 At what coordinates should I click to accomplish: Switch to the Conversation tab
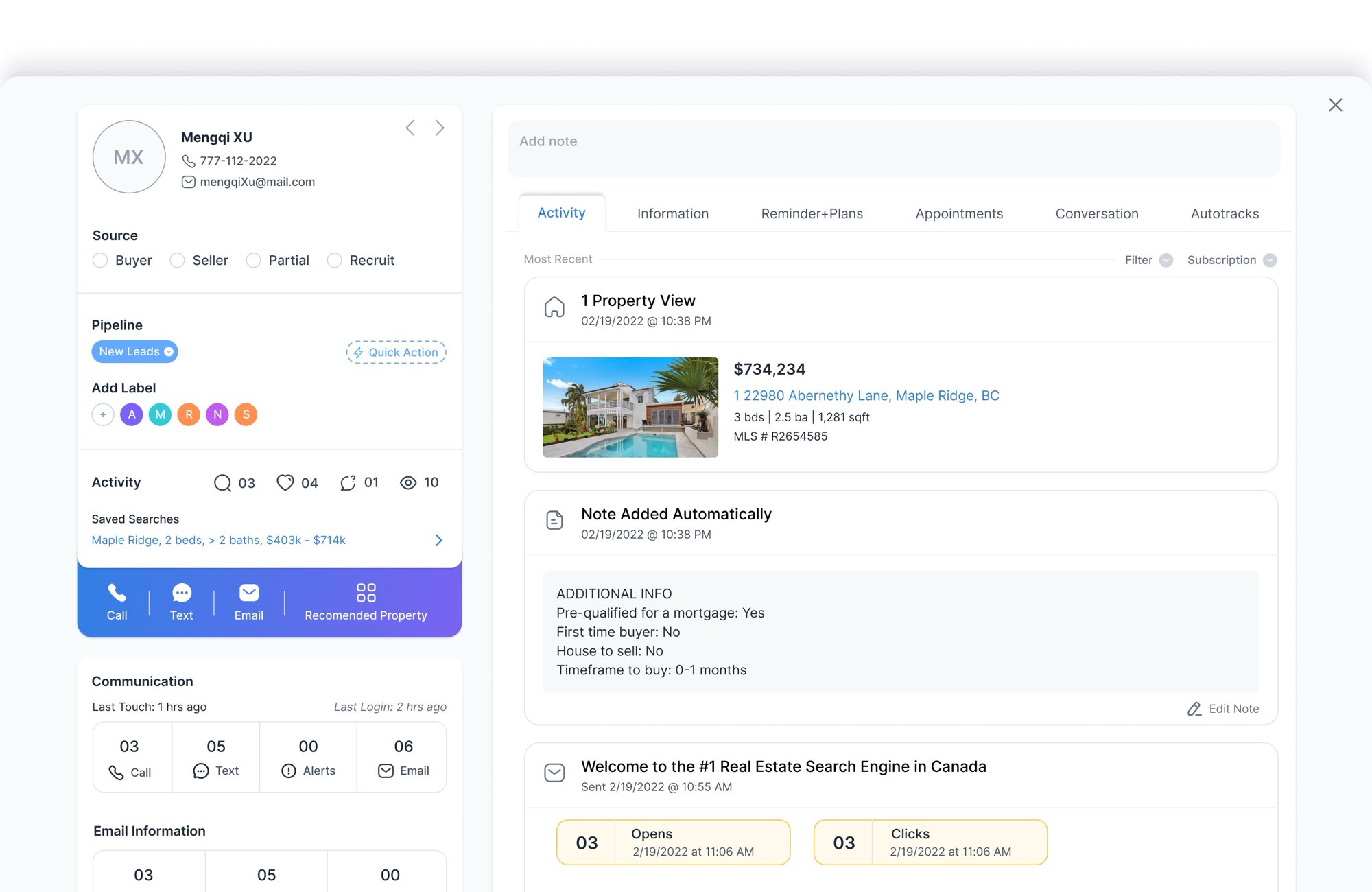[1097, 213]
